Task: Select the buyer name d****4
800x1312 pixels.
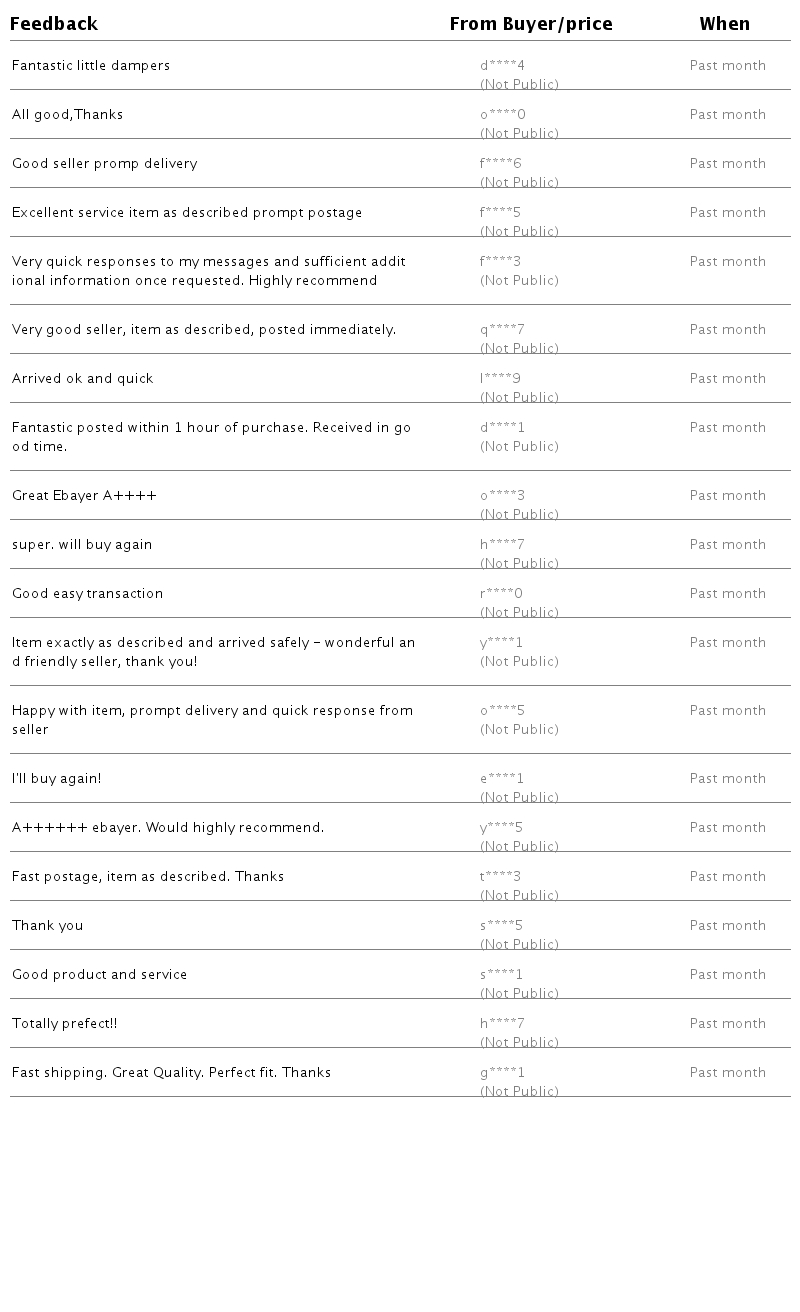Action: [x=502, y=66]
